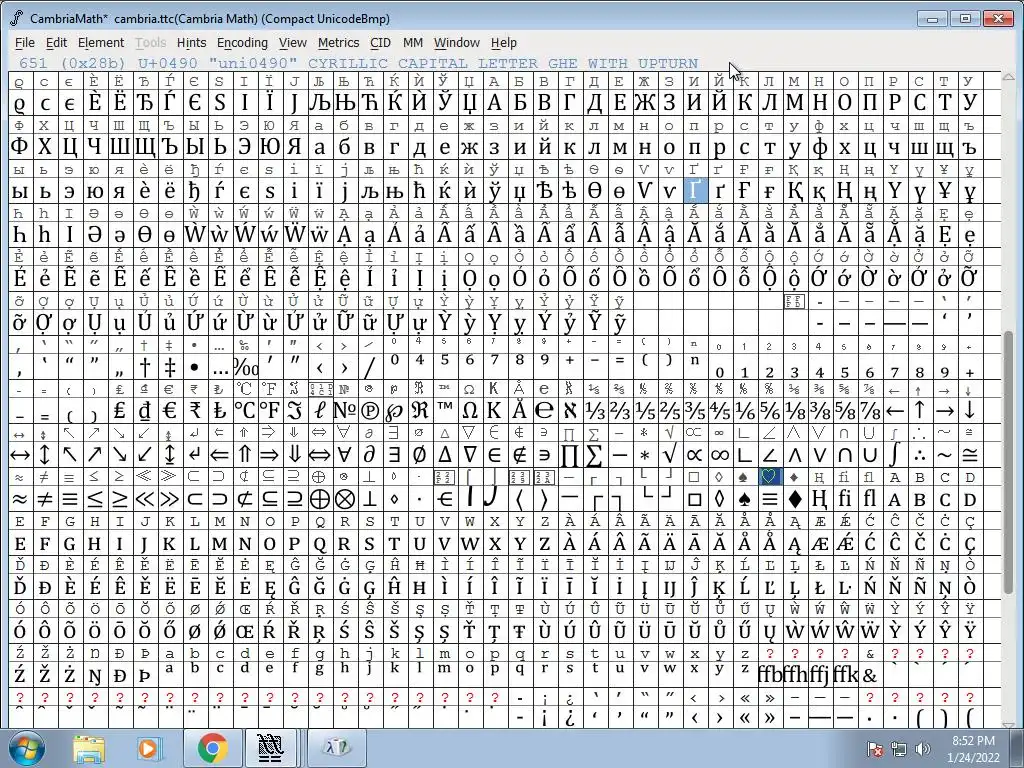
Task: Select the not-equal ≠ glyph cell
Action: coord(44,499)
